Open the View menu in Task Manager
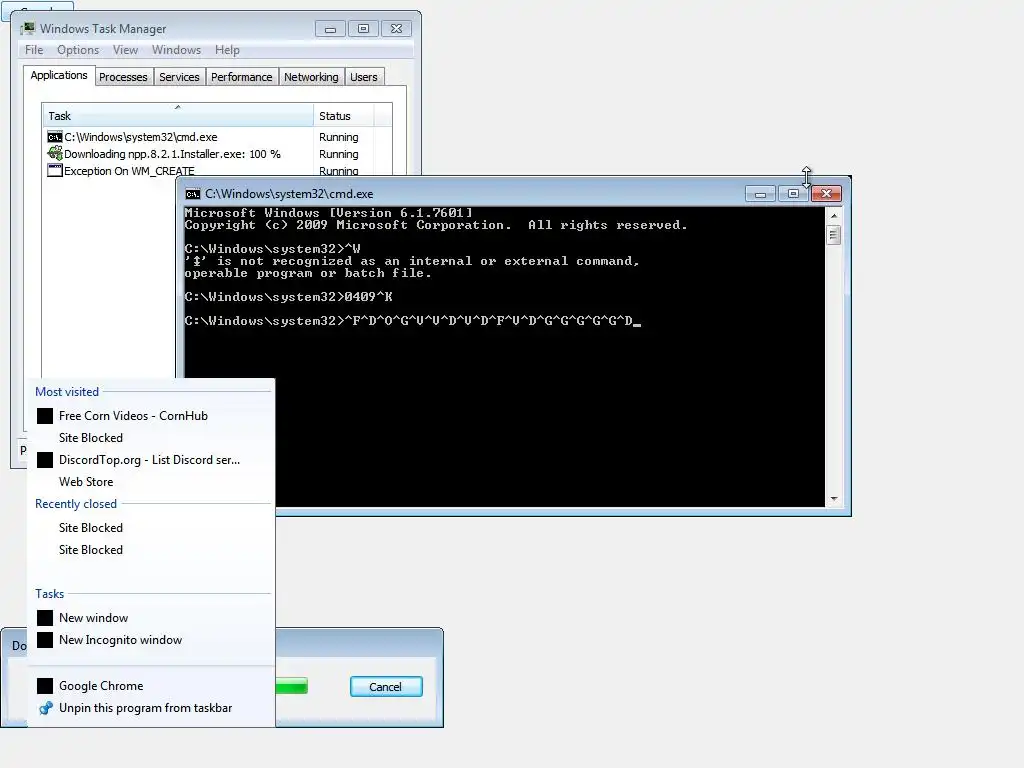Screen dimensions: 1024x768 [x=125, y=50]
